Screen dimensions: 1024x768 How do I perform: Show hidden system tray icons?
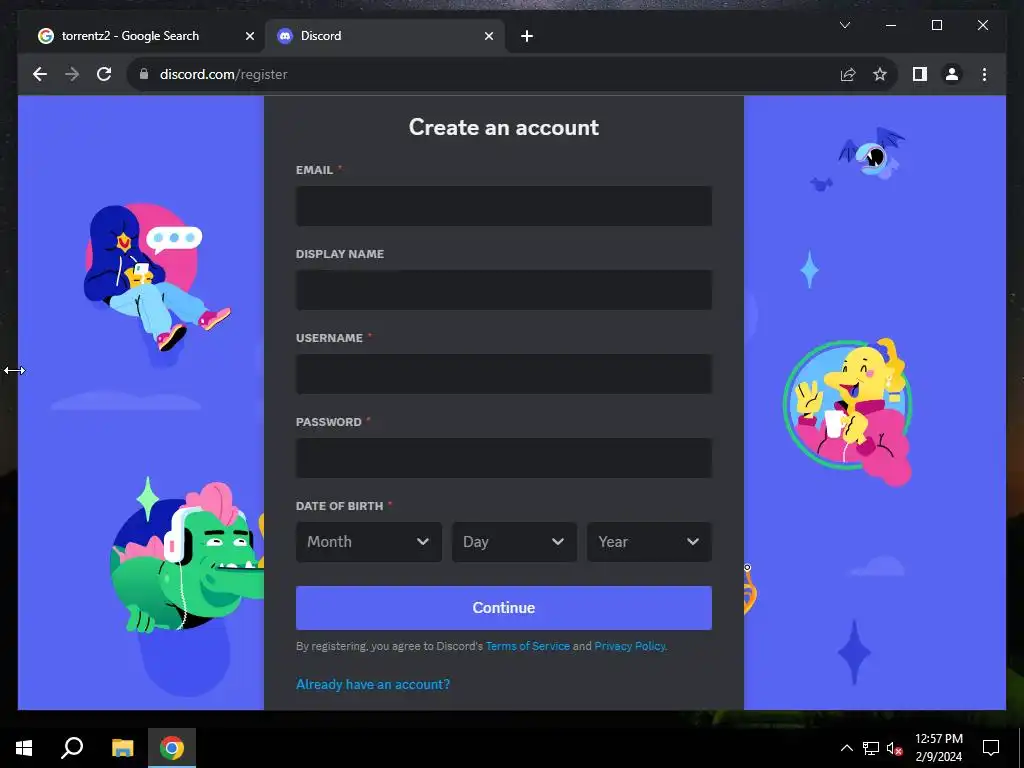pyautogui.click(x=846, y=748)
